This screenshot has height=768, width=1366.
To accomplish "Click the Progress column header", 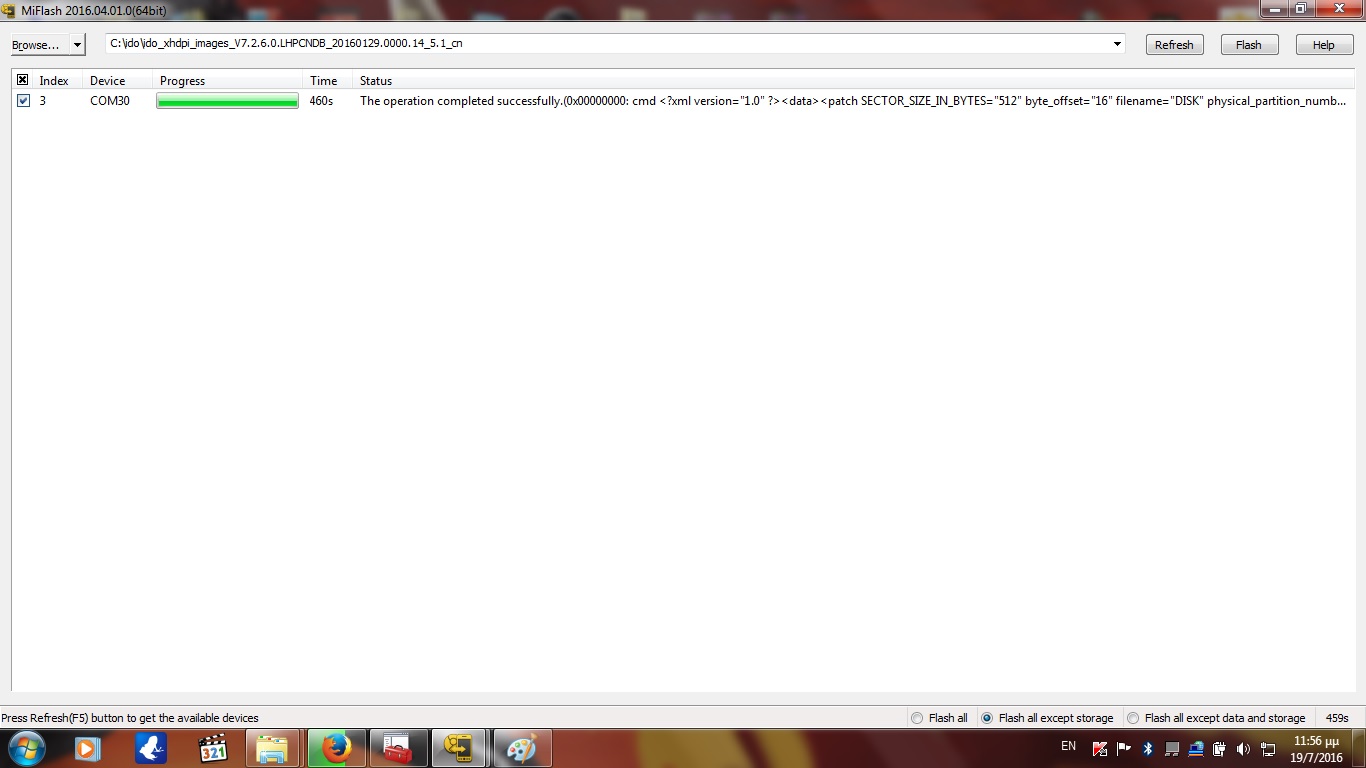I will click(228, 81).
